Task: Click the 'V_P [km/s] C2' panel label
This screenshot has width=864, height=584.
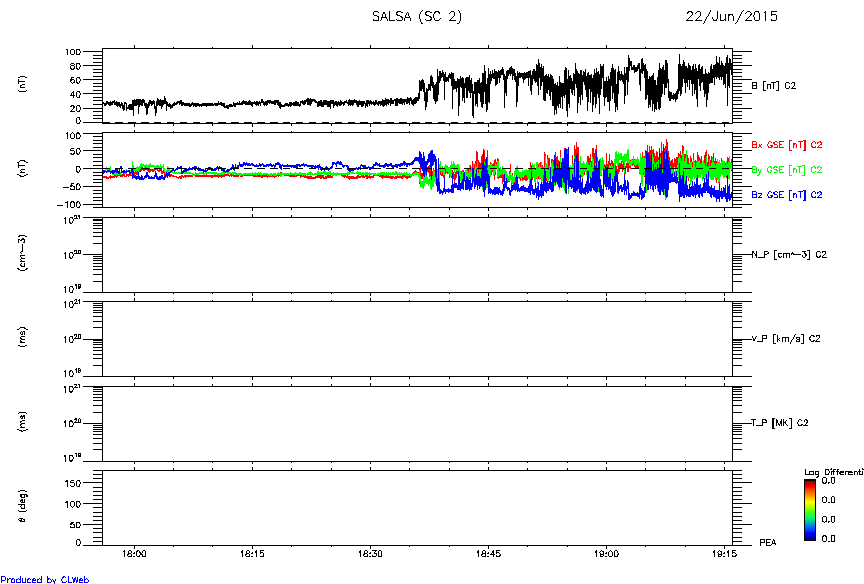Action: (786, 338)
